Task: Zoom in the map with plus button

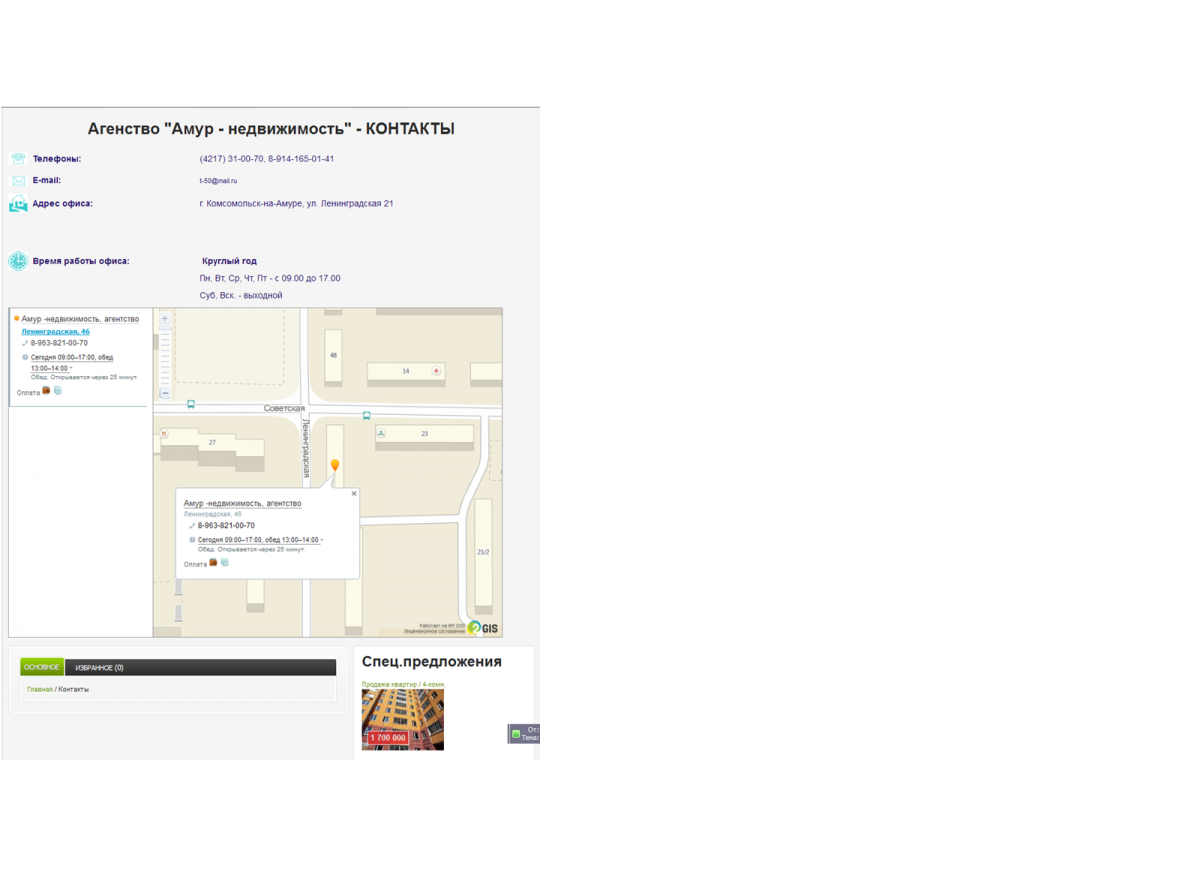Action: click(165, 319)
